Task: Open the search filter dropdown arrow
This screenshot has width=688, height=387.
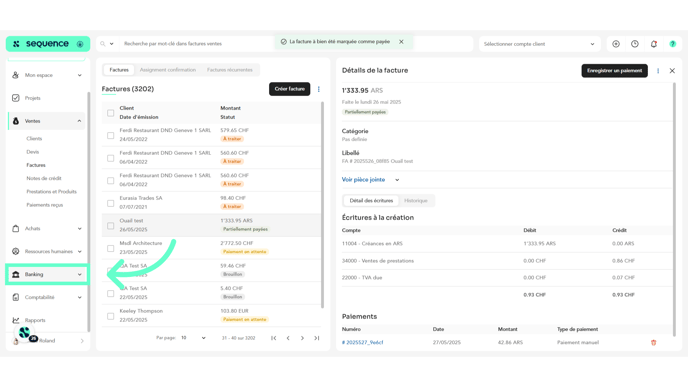Action: [111, 44]
